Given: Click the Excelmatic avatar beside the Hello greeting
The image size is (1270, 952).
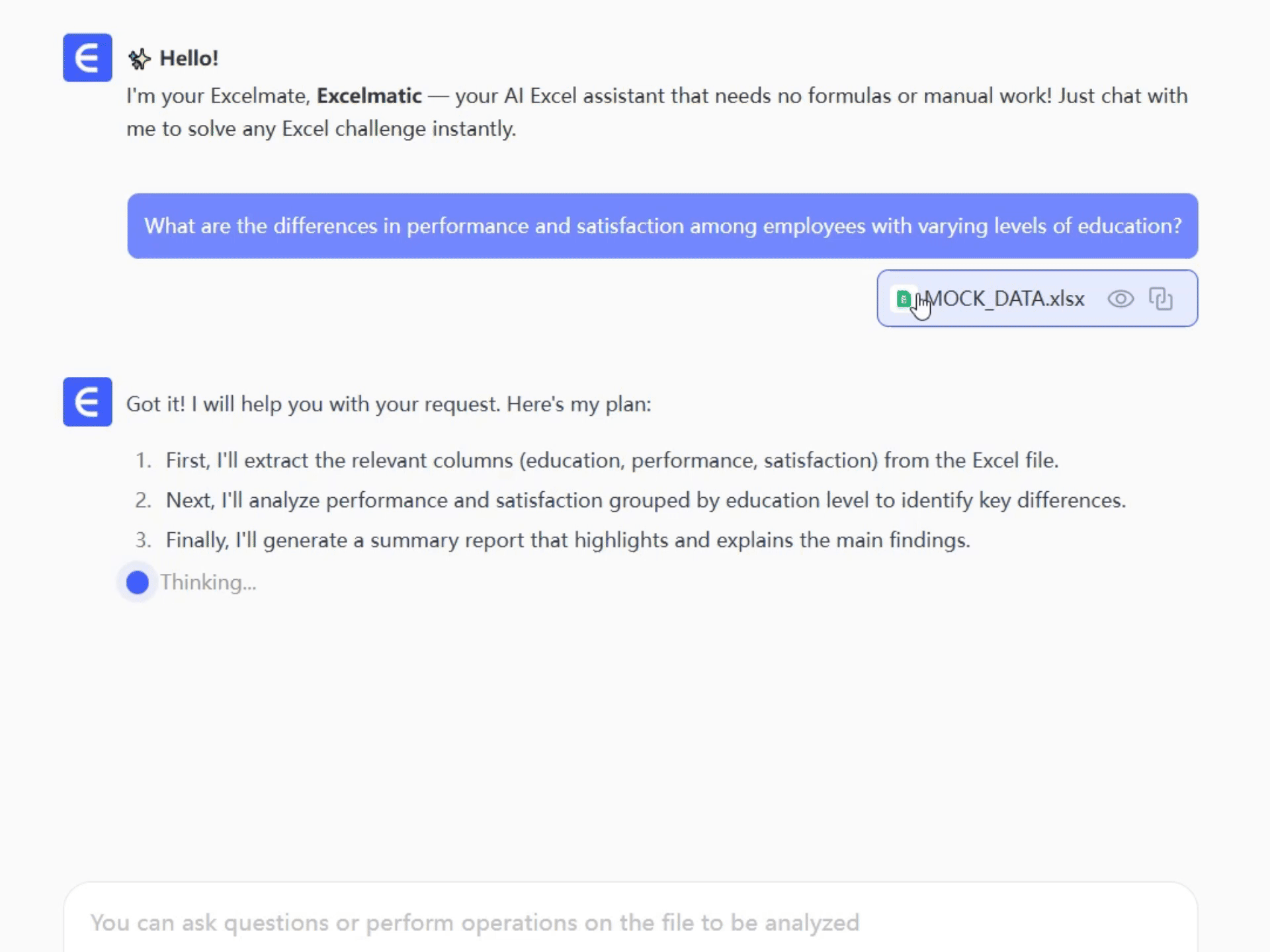Looking at the screenshot, I should click(87, 58).
